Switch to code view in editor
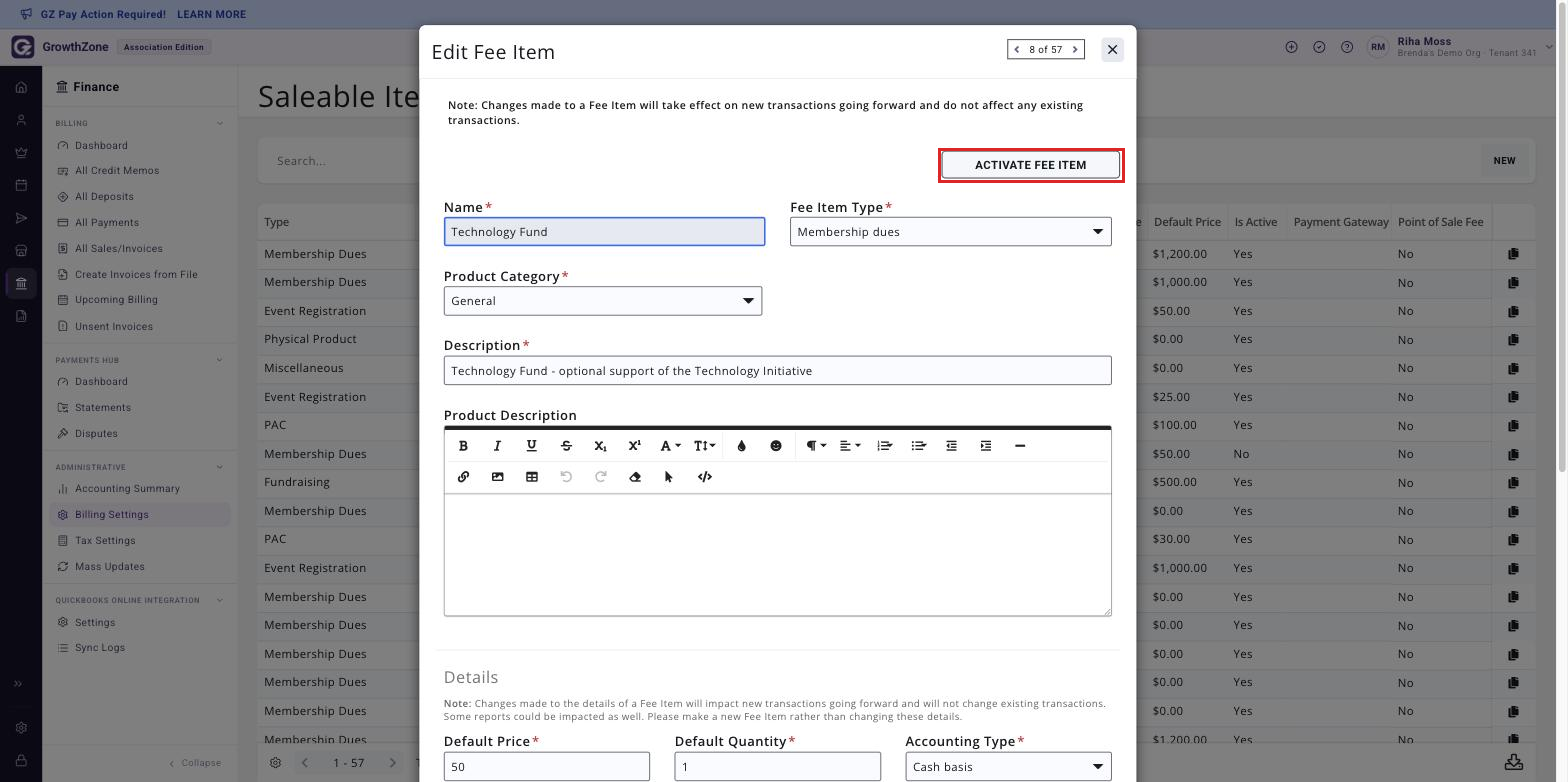The height and width of the screenshot is (782, 1568). [x=704, y=477]
